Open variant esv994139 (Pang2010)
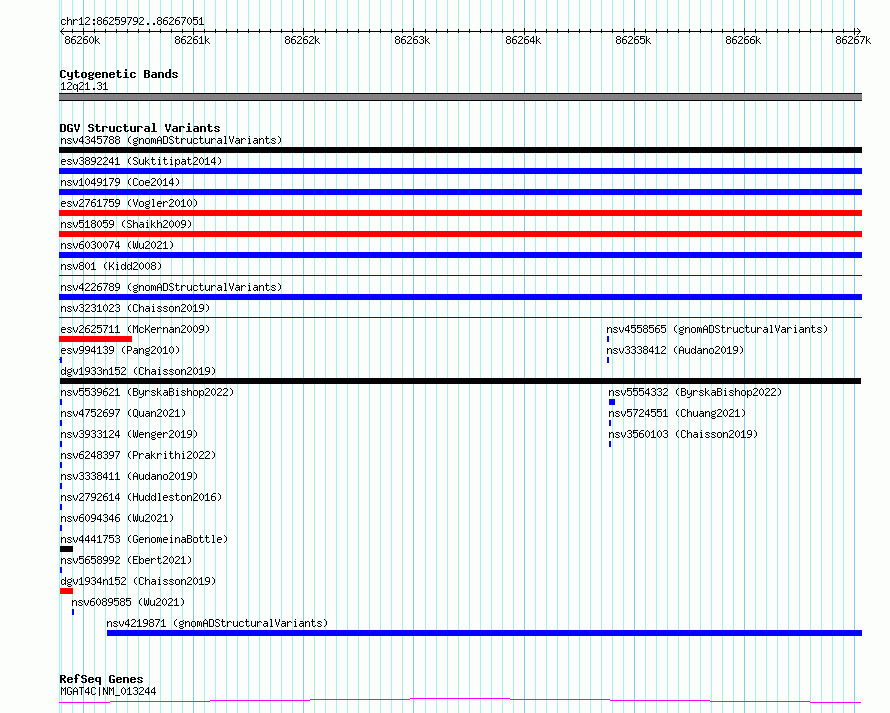This screenshot has width=890, height=713. (120, 350)
